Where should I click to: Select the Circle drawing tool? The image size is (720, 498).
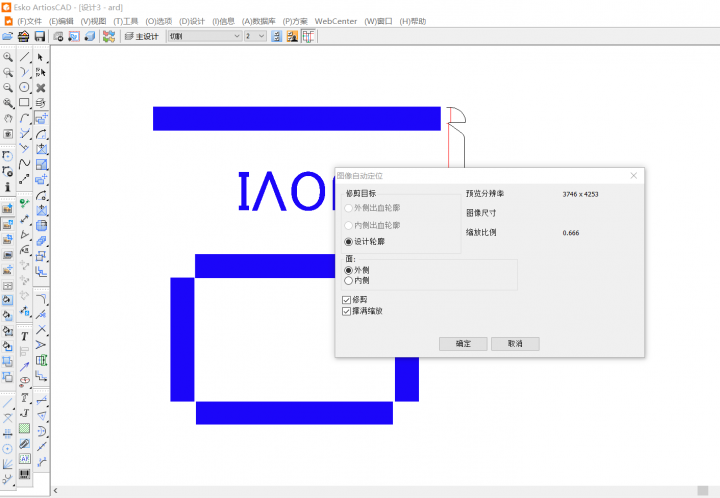[25, 87]
